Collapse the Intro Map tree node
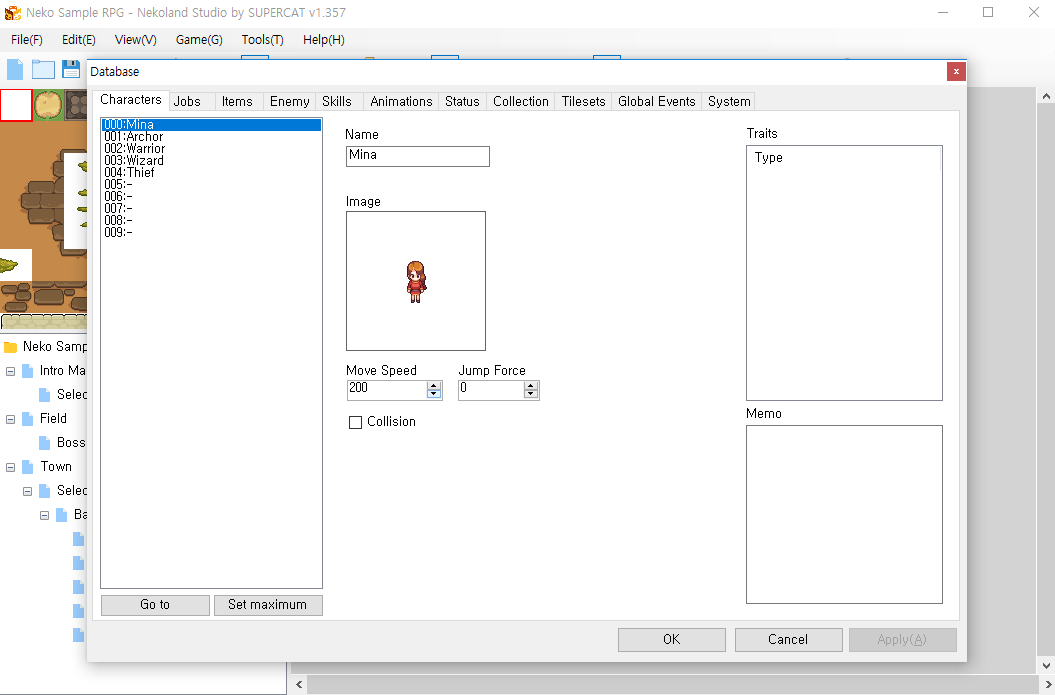 11,371
